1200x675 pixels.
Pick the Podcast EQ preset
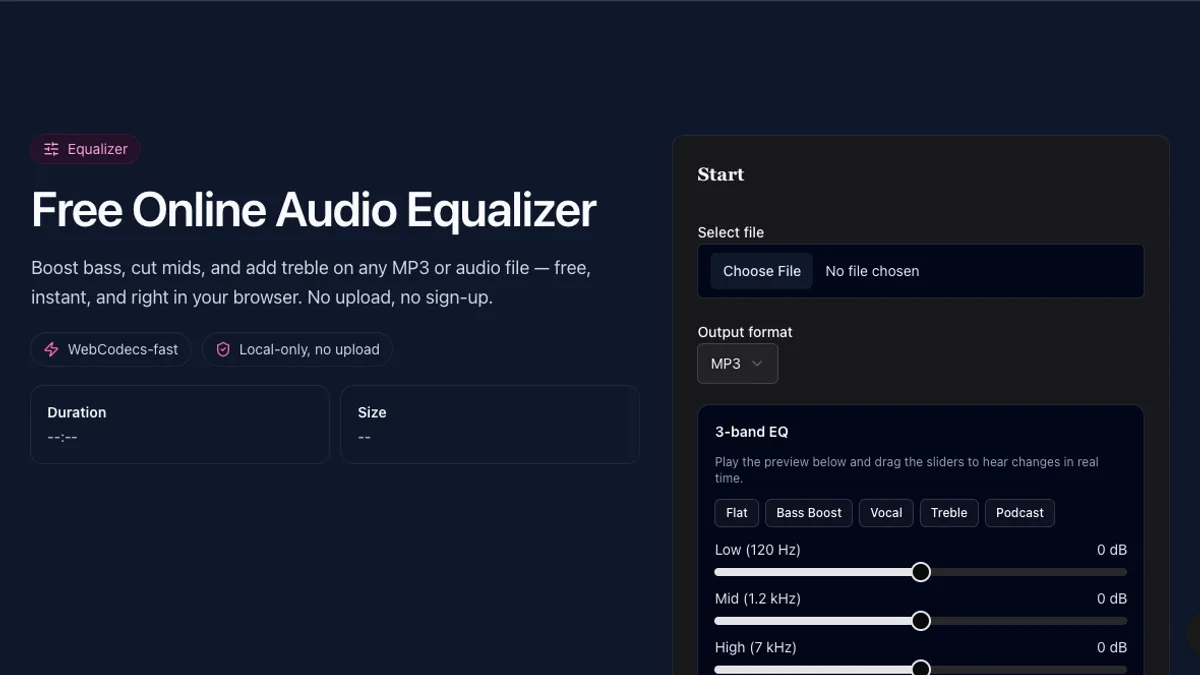tap(1020, 513)
